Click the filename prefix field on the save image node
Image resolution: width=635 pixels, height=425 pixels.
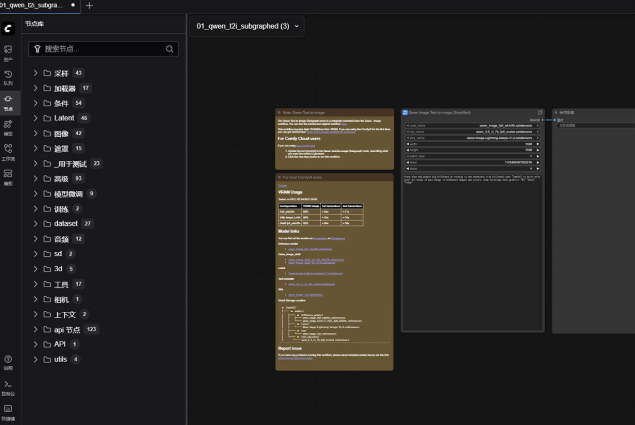[x=596, y=126]
